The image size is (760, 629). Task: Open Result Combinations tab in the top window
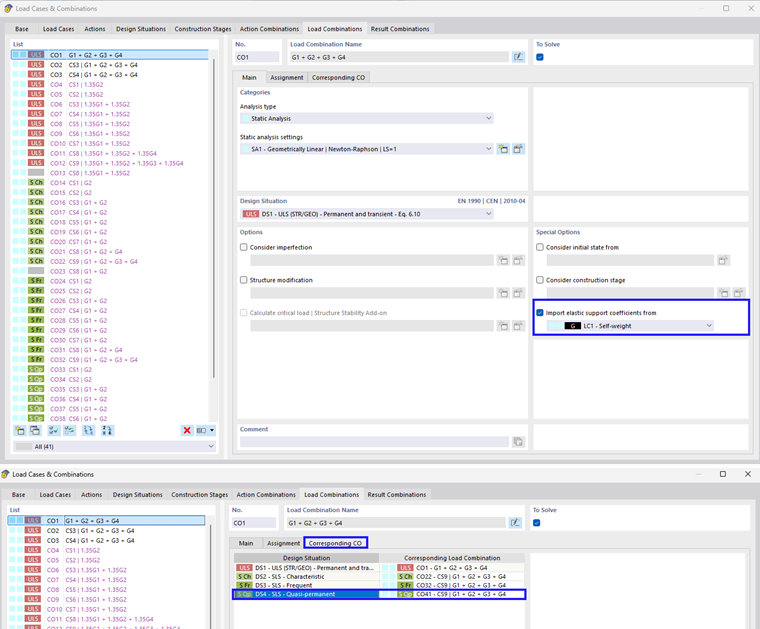pyautogui.click(x=400, y=29)
